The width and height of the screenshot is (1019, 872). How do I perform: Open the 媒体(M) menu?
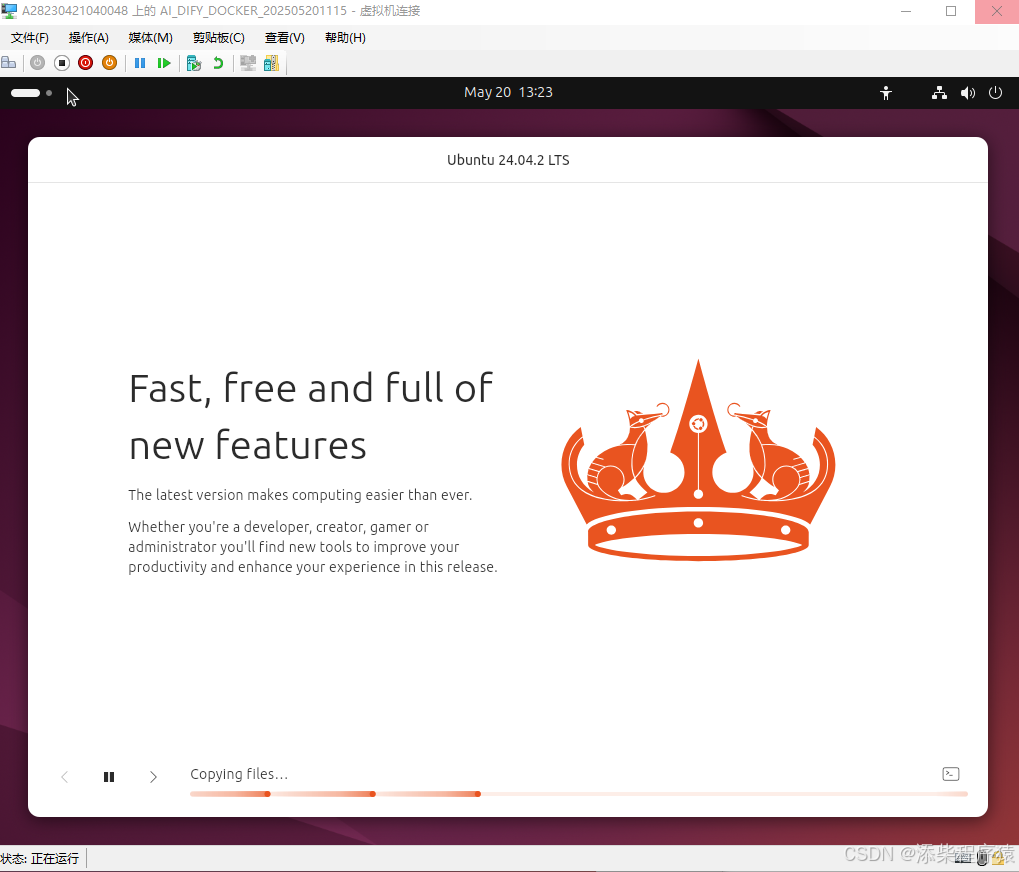[150, 38]
